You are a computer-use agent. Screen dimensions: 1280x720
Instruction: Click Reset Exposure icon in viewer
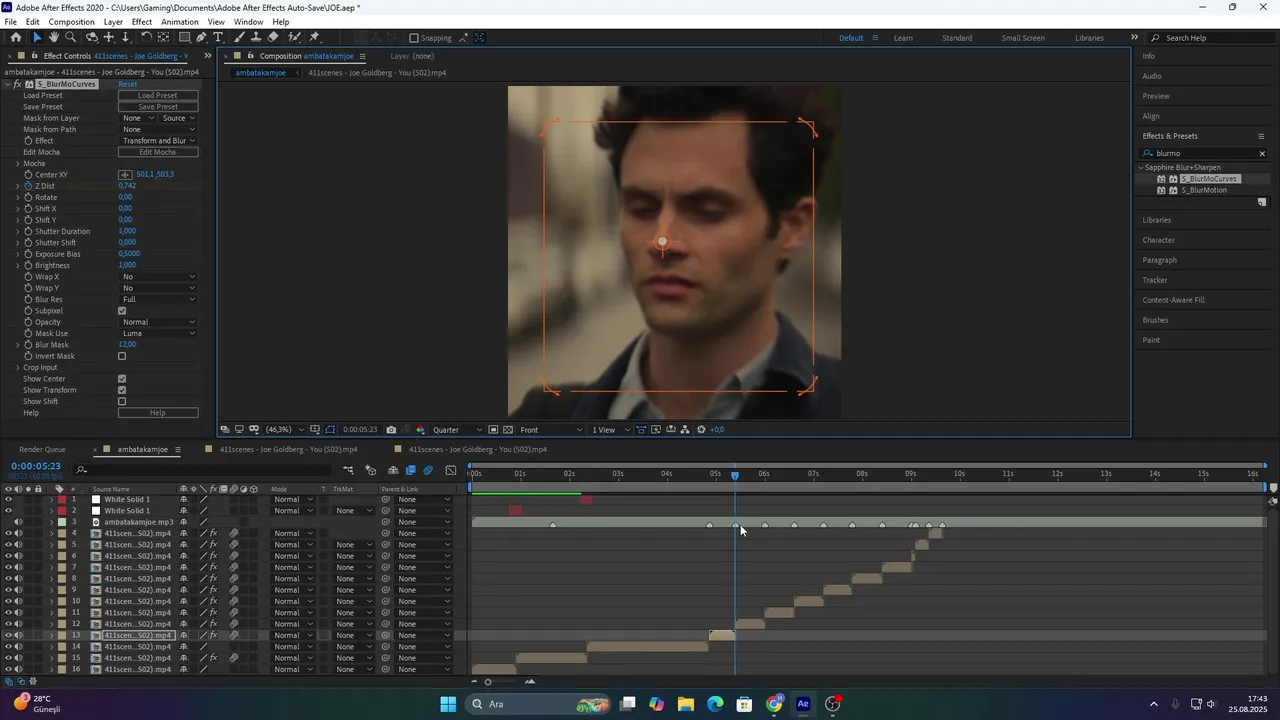click(x=701, y=430)
